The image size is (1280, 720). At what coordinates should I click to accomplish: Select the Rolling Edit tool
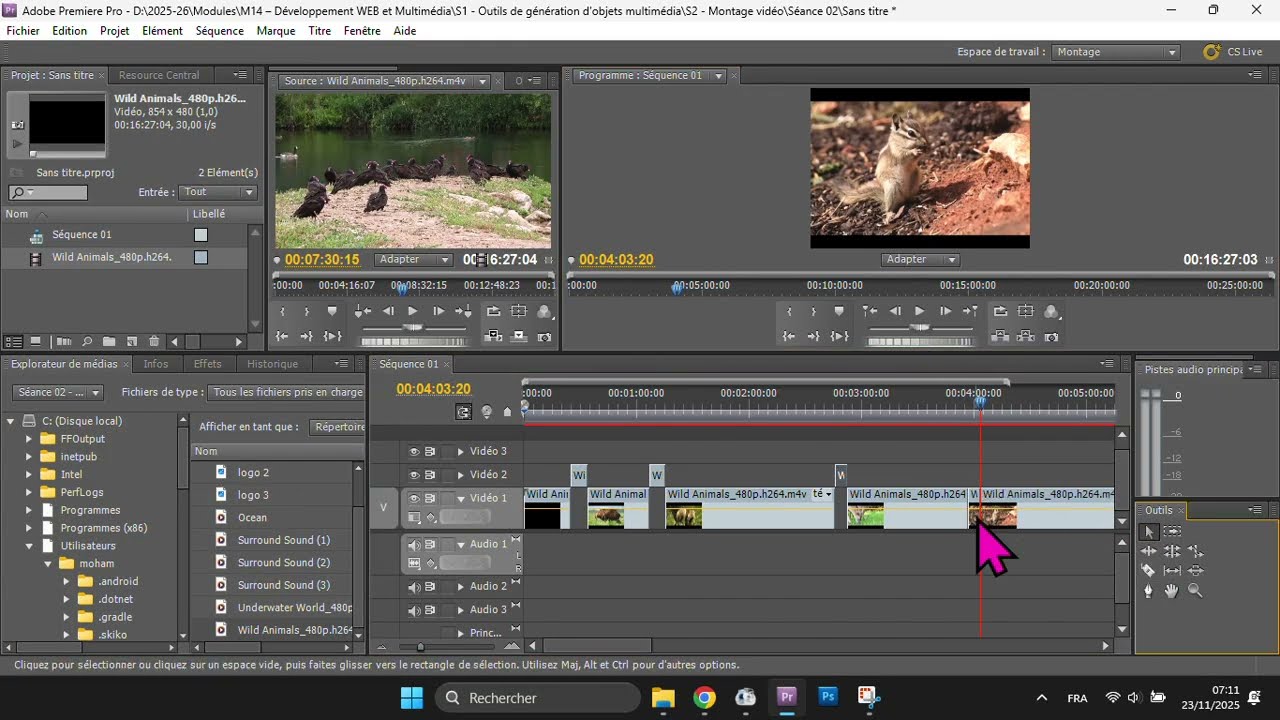click(x=1173, y=551)
